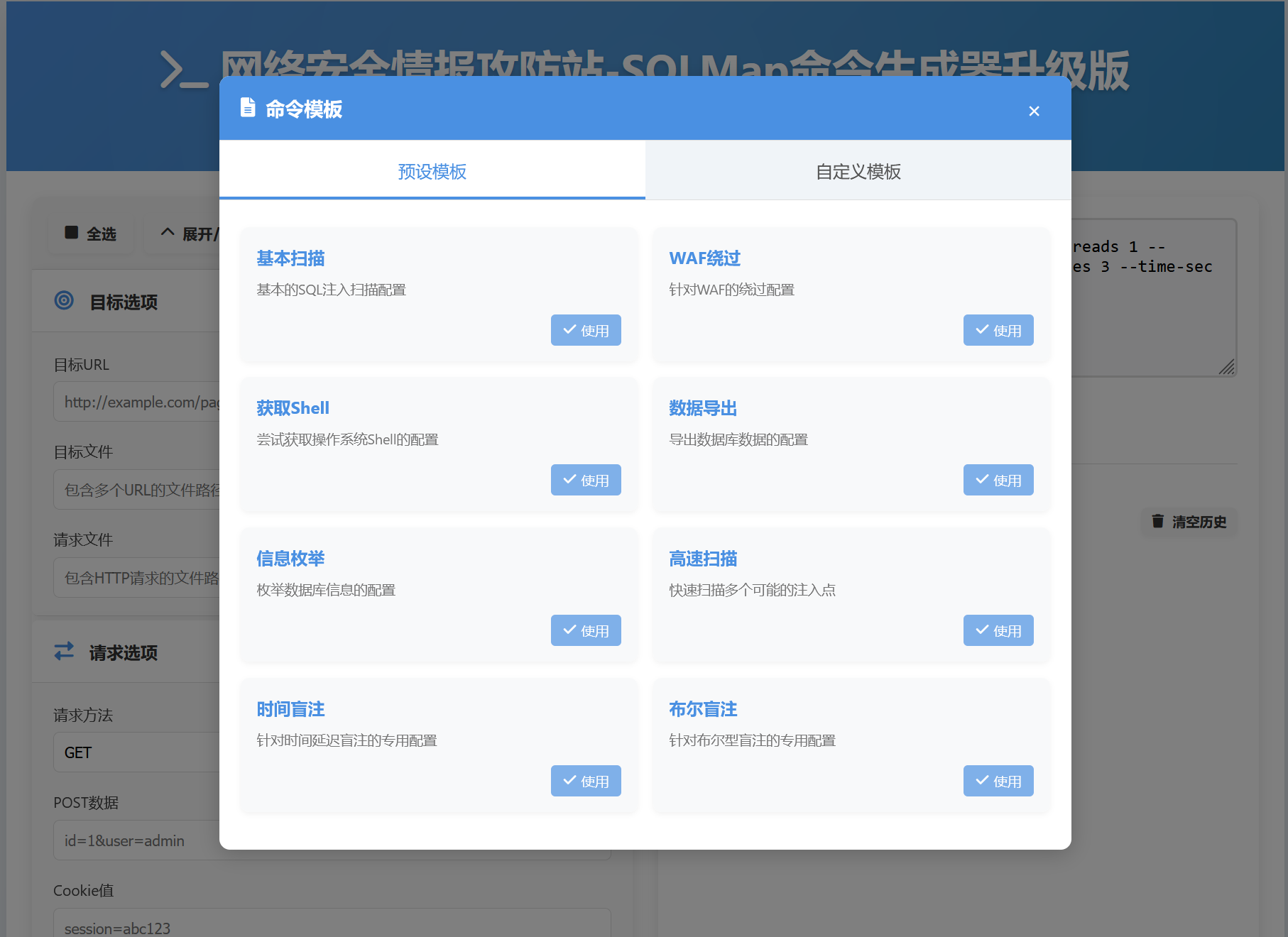Click the 时间盲注 card title
Image resolution: width=1288 pixels, height=937 pixels.
pyautogui.click(x=290, y=709)
